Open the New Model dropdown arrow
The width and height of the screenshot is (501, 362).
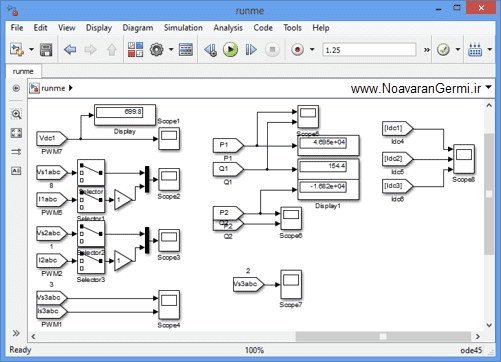pyautogui.click(x=31, y=50)
